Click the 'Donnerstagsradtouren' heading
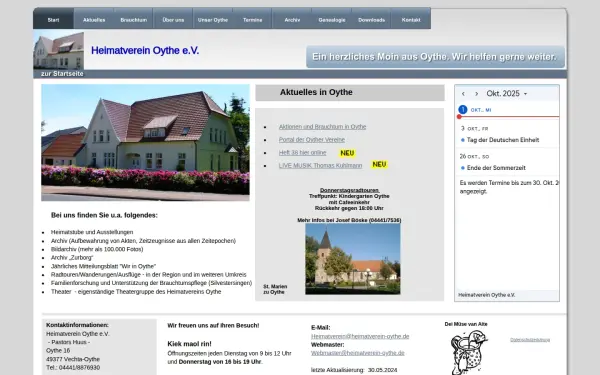600x375 pixels. [349, 190]
